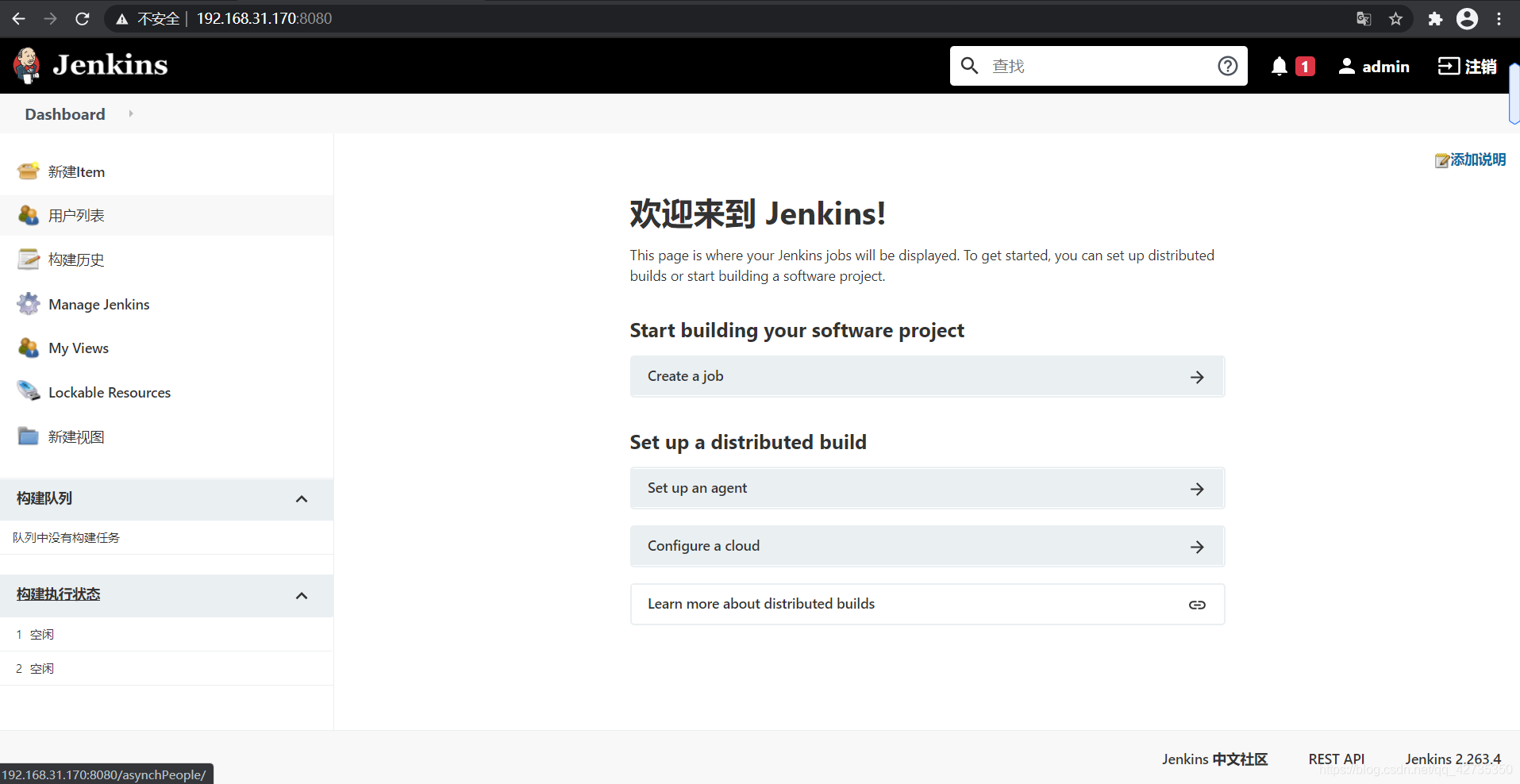Viewport: 1520px width, 784px height.
Task: Open the 构建执行状态 heading link
Action: 59,594
